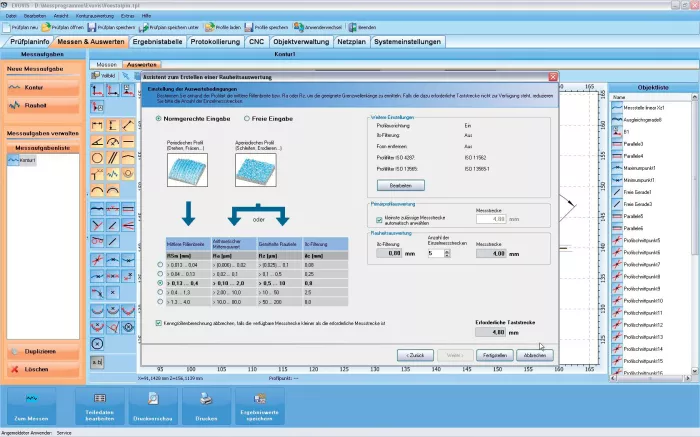Click the Profil laden toolbar icon
The width and height of the screenshot is (700, 437).
point(217,27)
